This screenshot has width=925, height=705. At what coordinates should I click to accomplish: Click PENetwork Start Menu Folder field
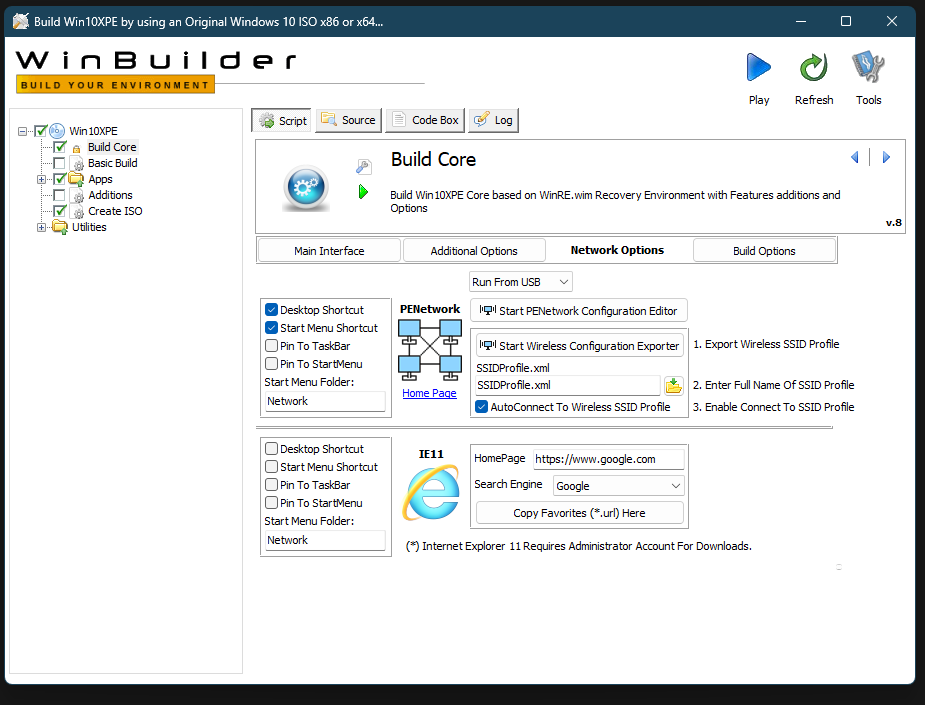[x=325, y=401]
